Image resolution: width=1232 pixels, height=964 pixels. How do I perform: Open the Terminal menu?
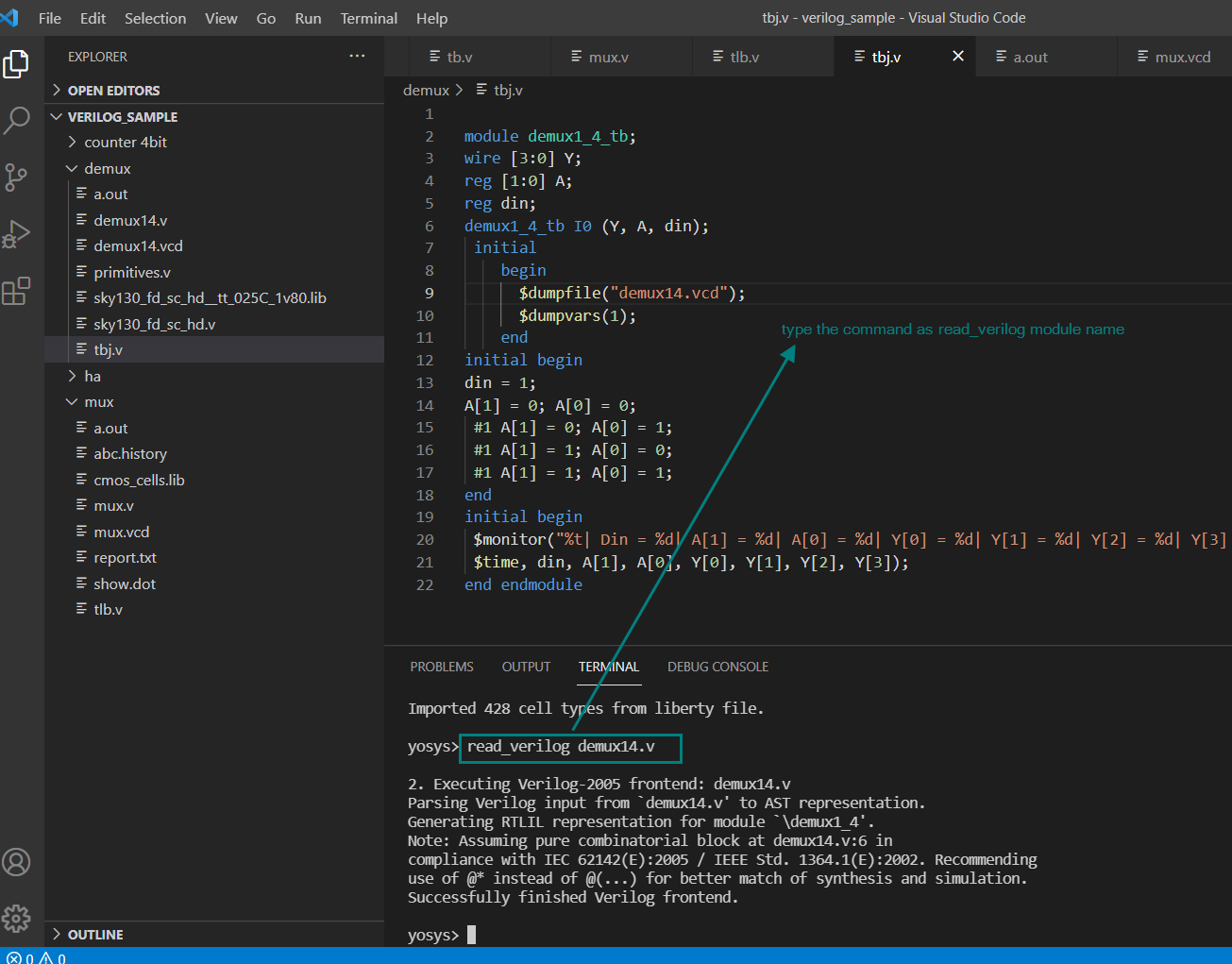369,18
